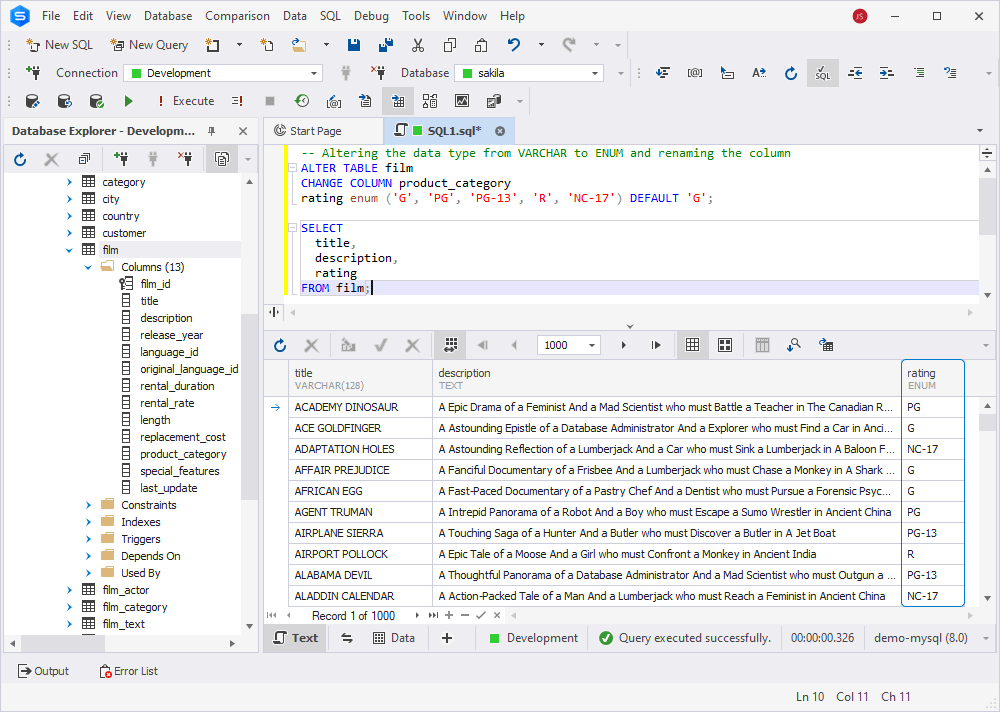
Task: Click the New SQL toolbar icon
Action: (x=58, y=44)
